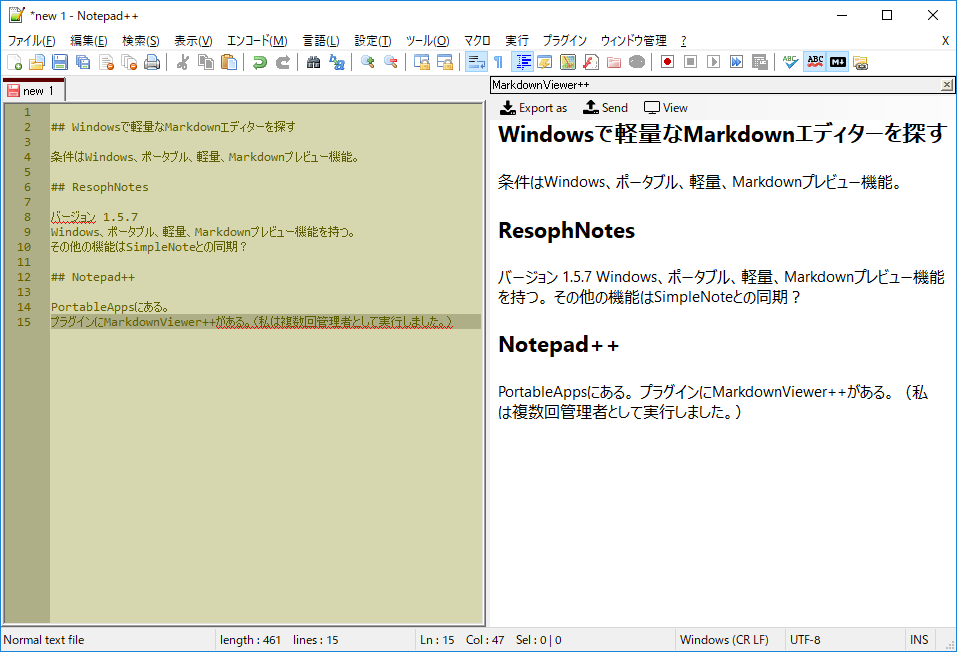This screenshot has height=652, width=957.
Task: Open the Function List panel icon
Action: [x=591, y=62]
